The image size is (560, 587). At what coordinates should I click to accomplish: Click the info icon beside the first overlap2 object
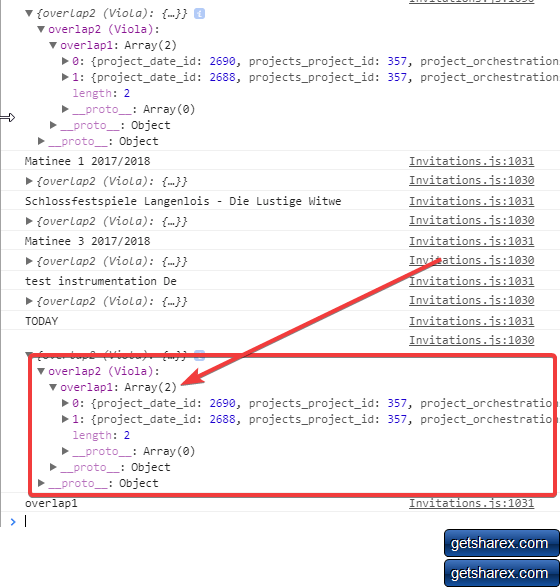coord(200,14)
